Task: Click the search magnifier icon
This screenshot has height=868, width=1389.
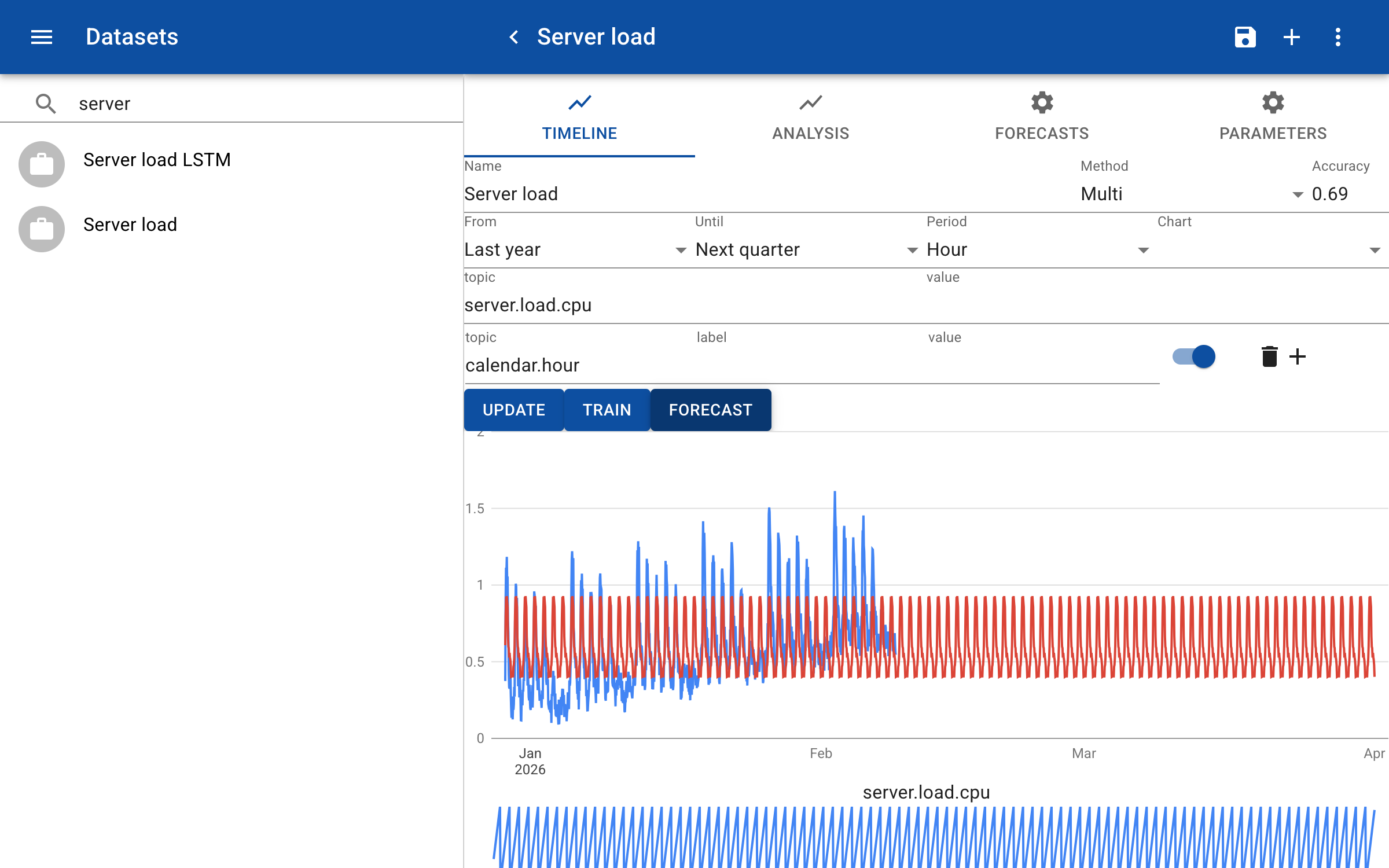Action: 46,104
